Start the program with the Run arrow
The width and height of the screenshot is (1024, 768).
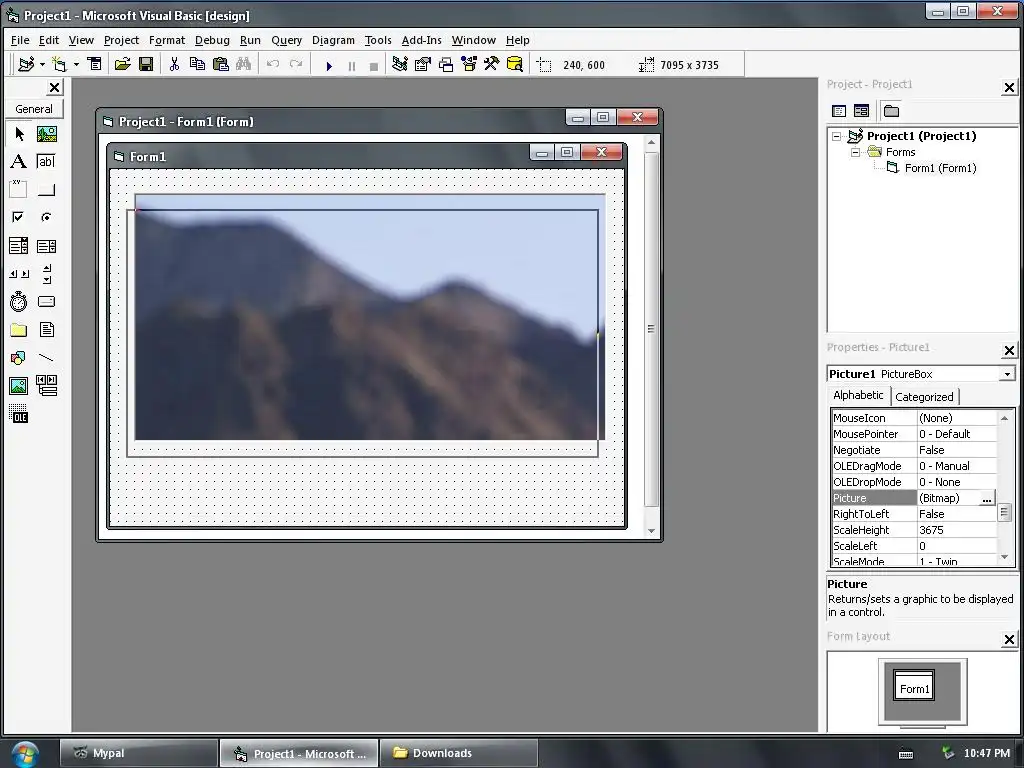pyautogui.click(x=328, y=65)
